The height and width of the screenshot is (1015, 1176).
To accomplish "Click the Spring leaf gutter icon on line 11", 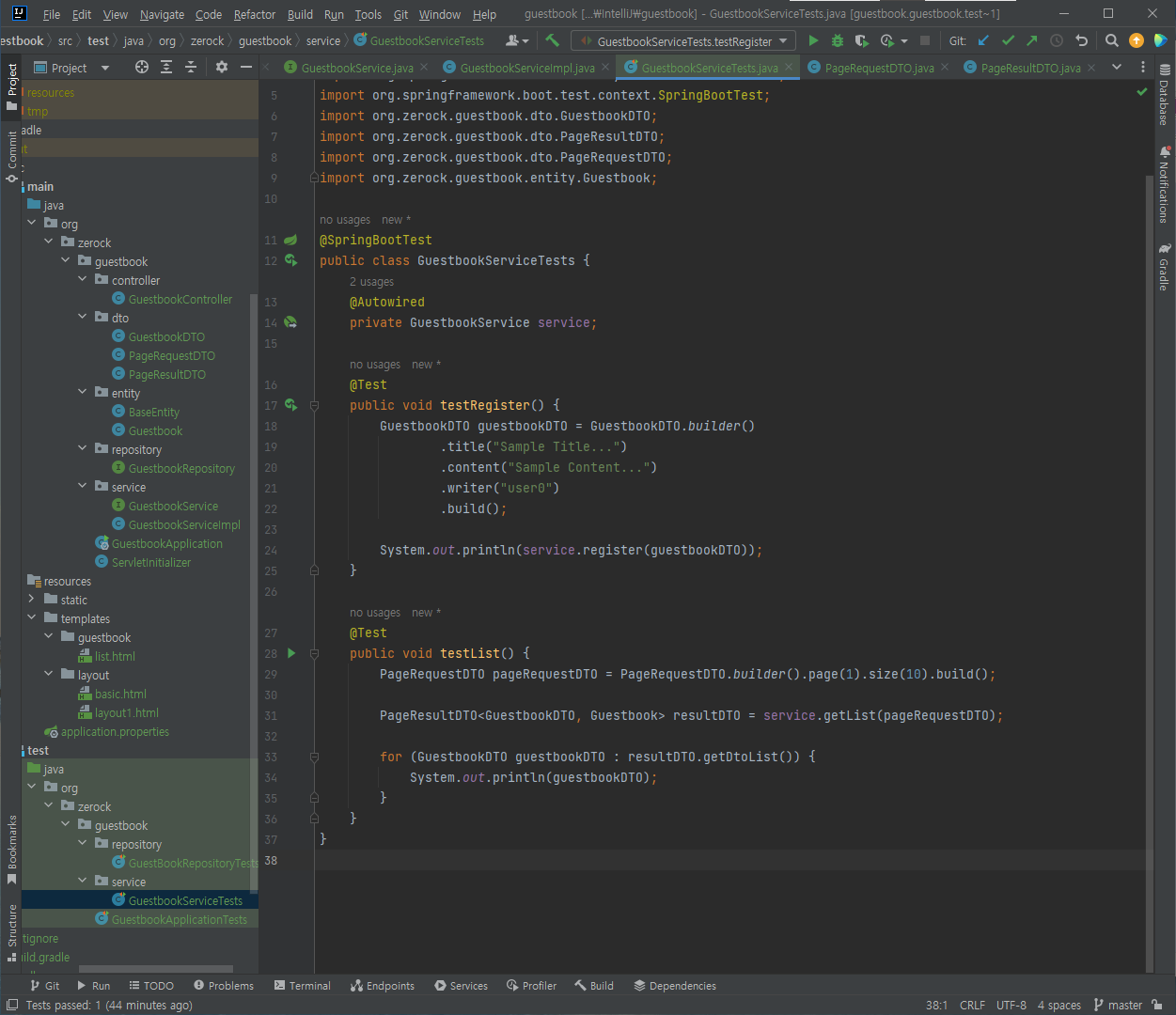I will coord(291,240).
